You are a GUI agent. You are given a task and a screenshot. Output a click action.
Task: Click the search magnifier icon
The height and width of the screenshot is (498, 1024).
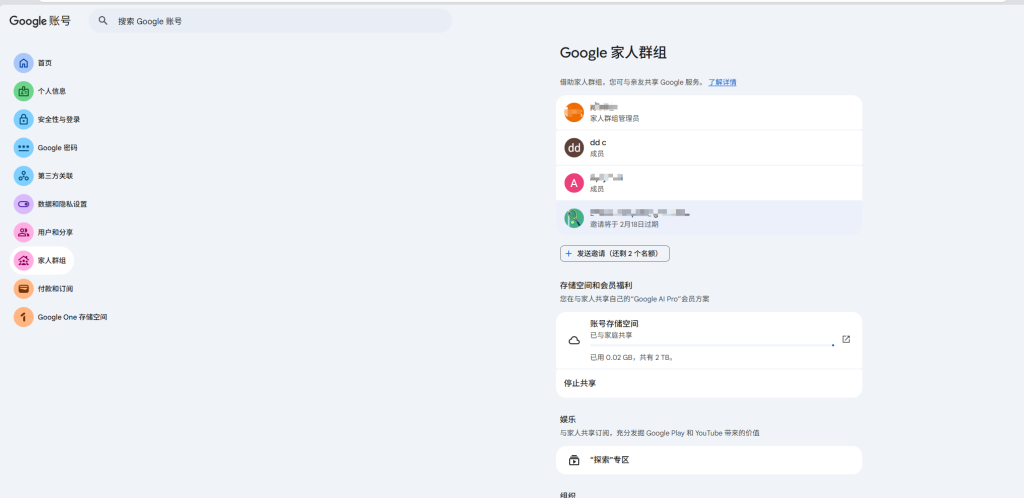pos(103,21)
